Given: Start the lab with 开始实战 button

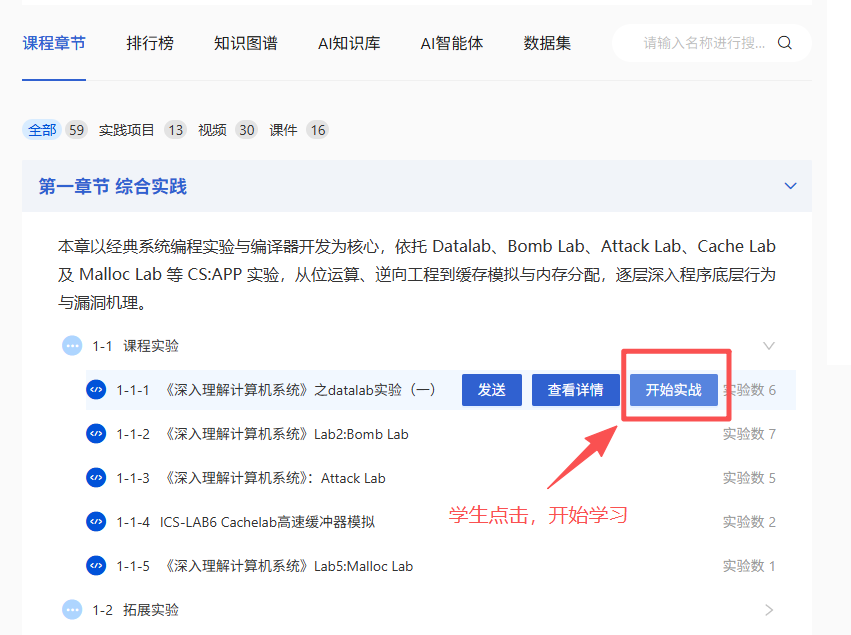Looking at the screenshot, I should (674, 390).
